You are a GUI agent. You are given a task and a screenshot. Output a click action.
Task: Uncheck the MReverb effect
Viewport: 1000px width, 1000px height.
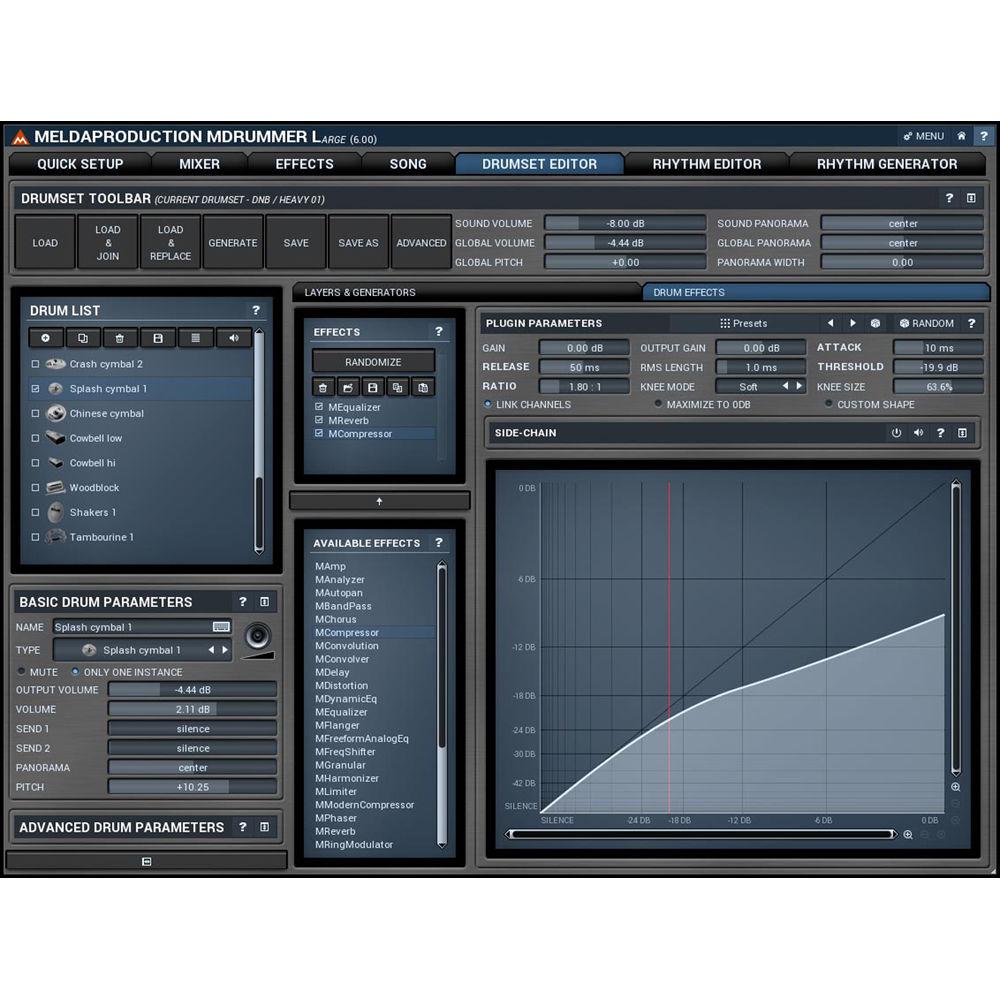pyautogui.click(x=318, y=420)
